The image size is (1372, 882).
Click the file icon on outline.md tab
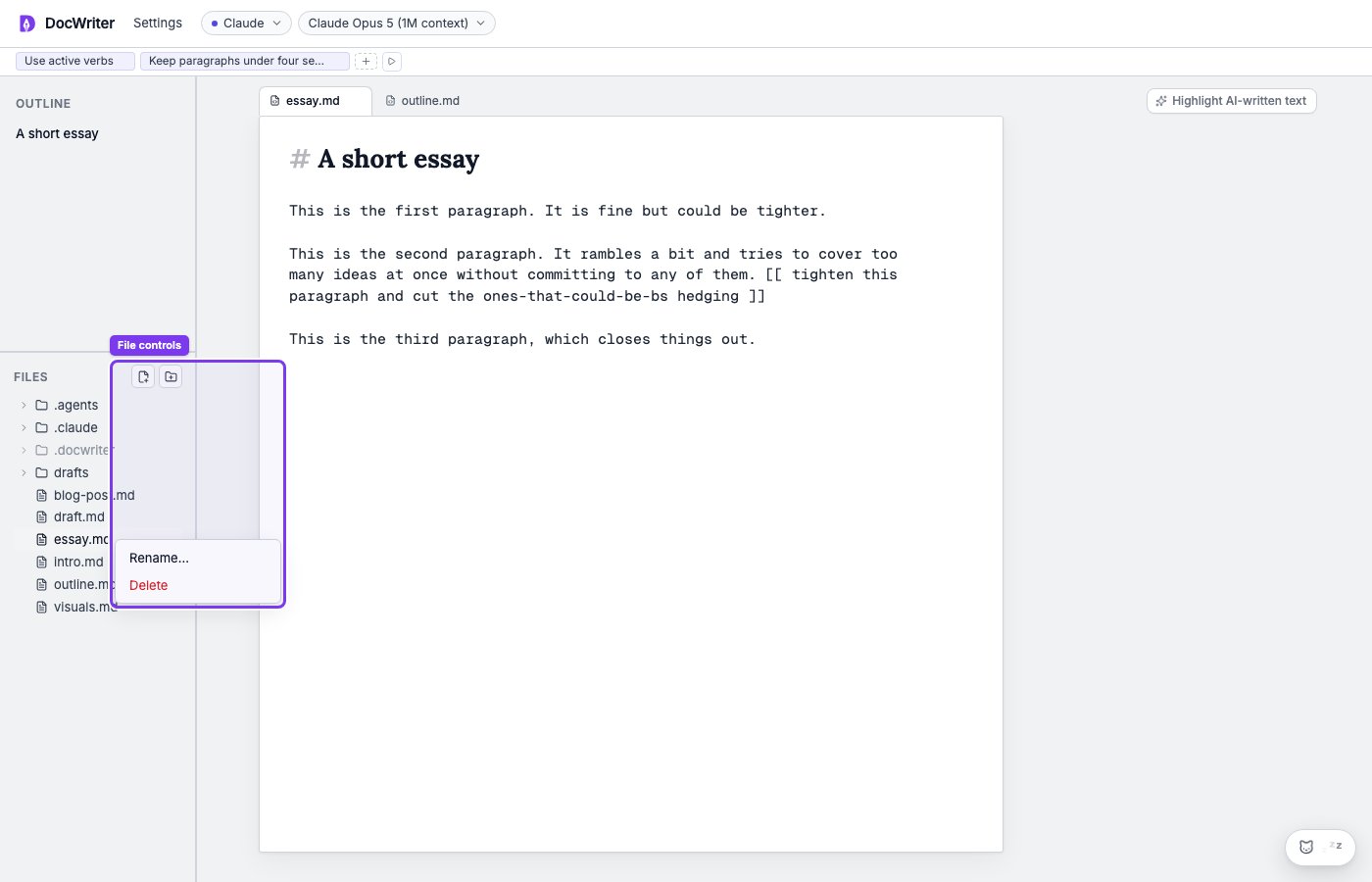[x=390, y=101]
